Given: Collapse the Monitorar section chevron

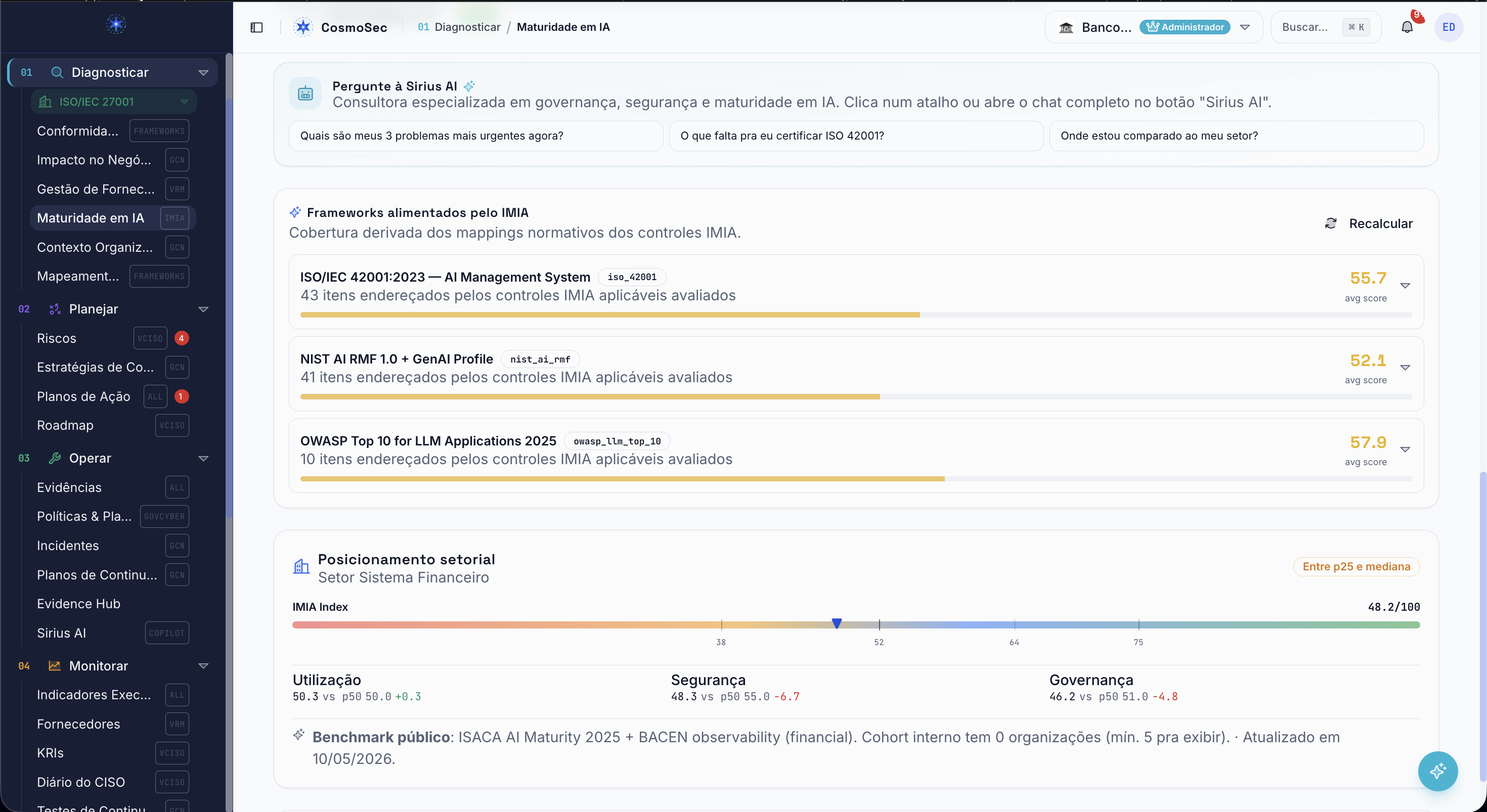Looking at the screenshot, I should click(x=203, y=665).
